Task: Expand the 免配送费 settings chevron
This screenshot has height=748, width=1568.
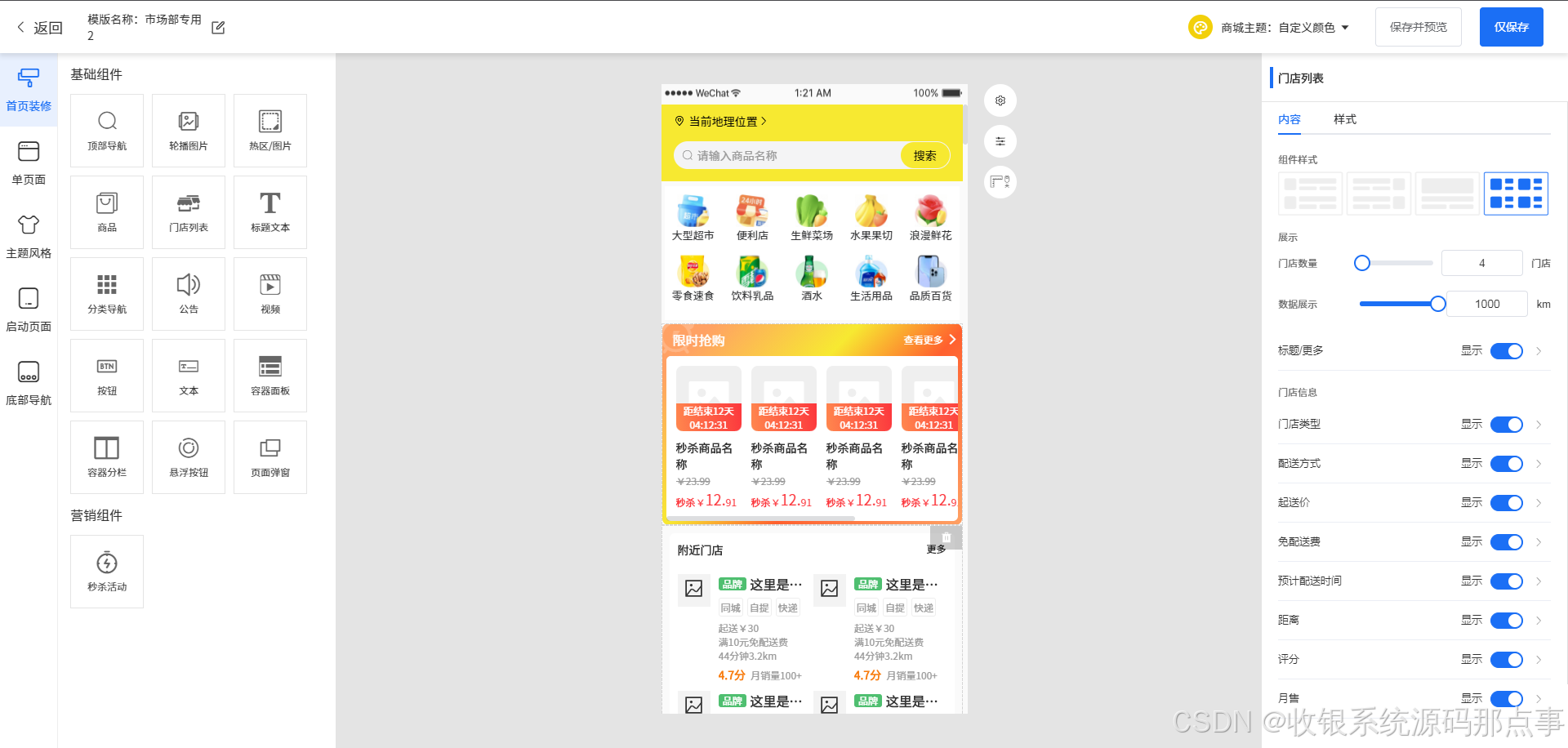Action: pos(1539,542)
